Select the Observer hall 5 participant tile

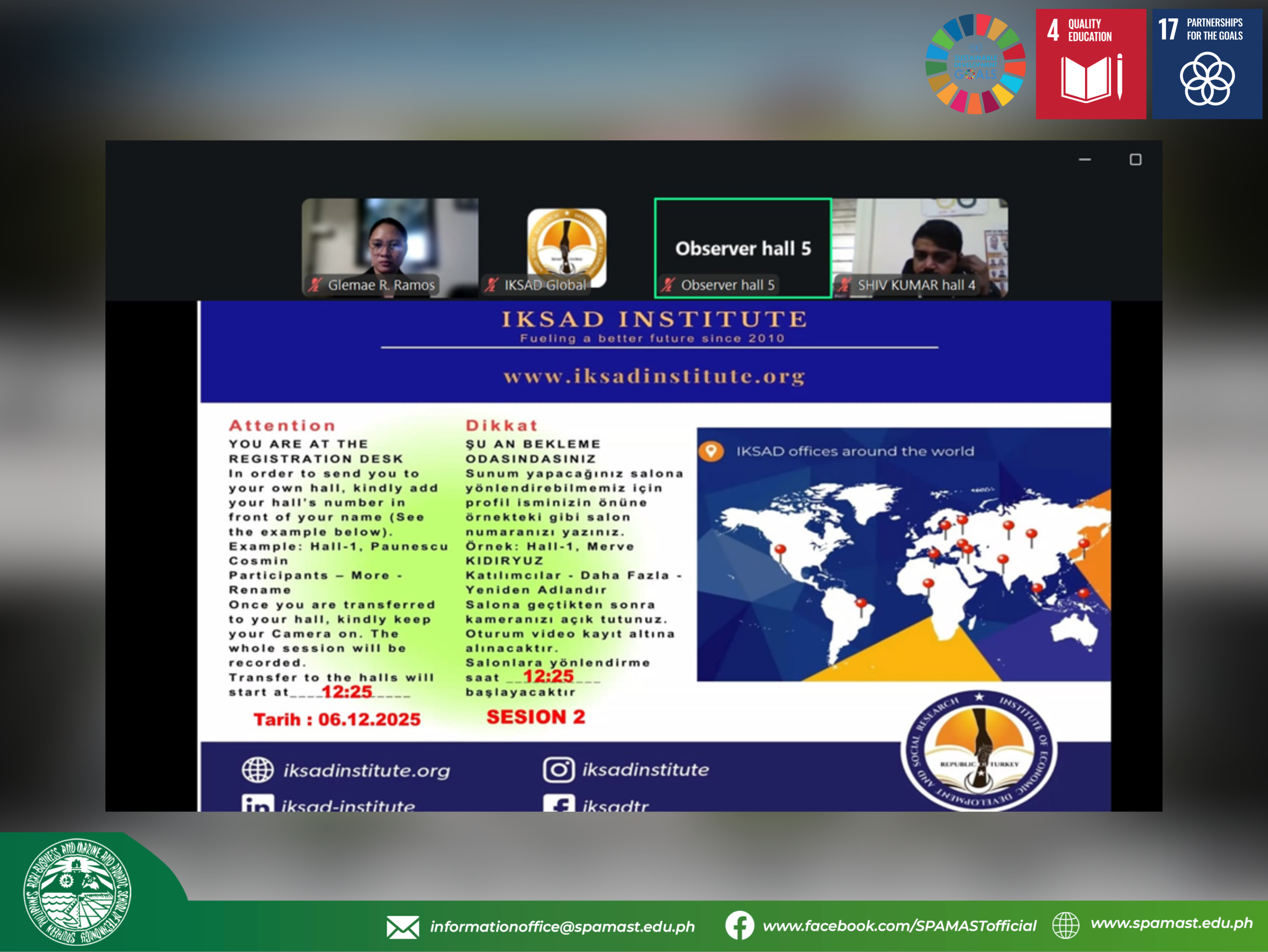(742, 248)
